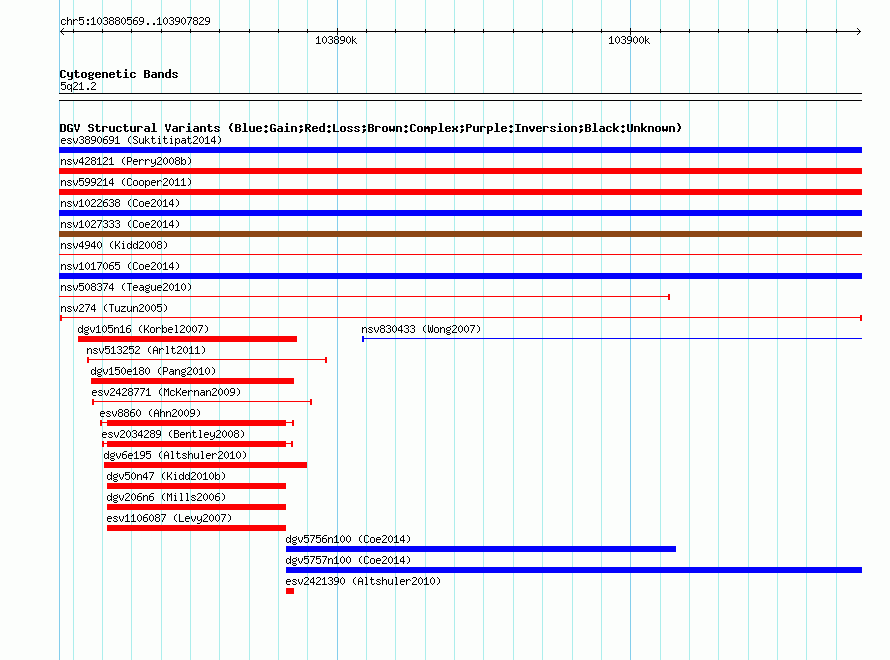This screenshot has height=660, width=890.
Task: Click the 103900k ruler tick label
Action: point(629,40)
